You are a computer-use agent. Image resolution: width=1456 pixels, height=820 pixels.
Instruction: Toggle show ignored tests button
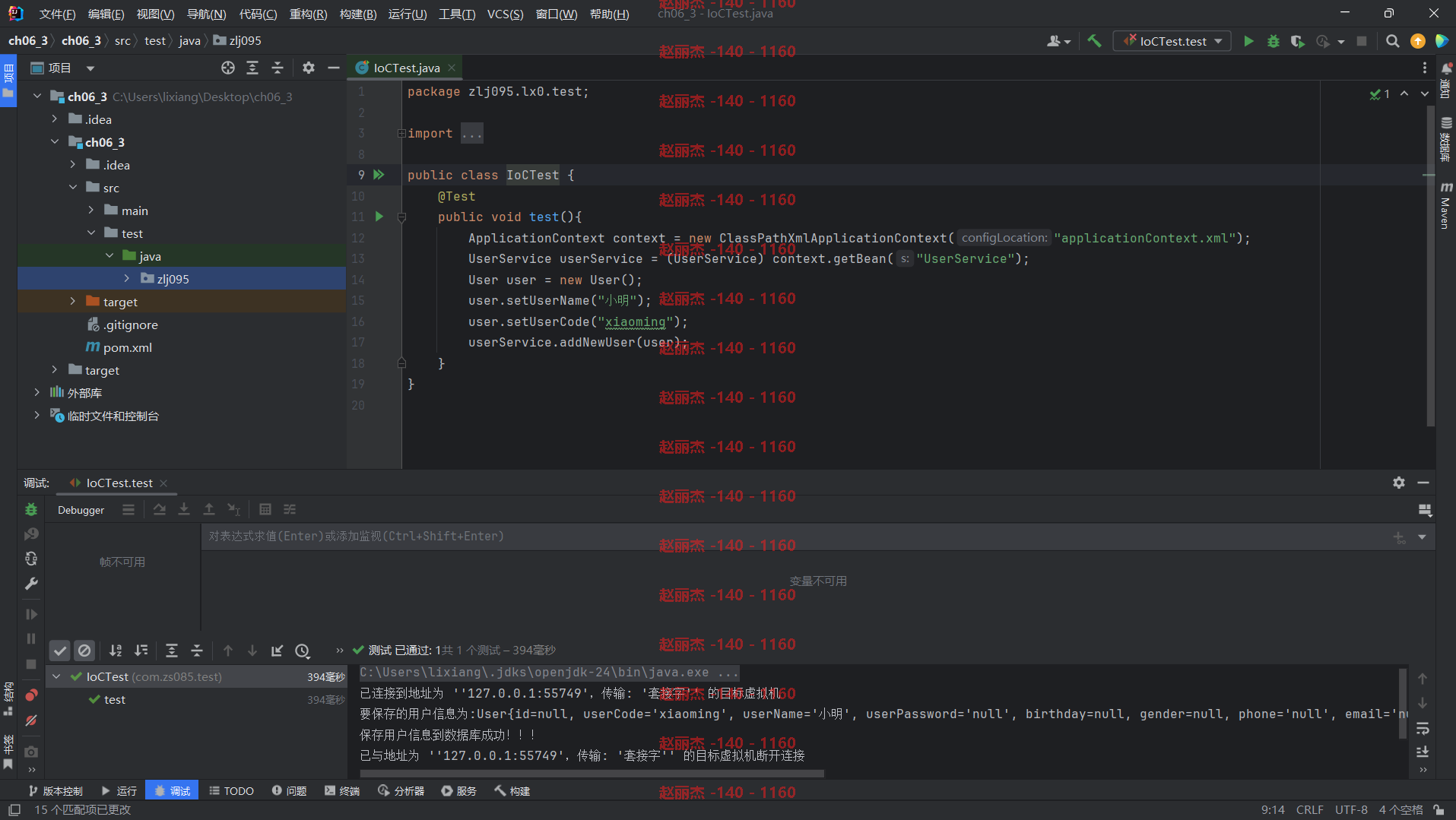(84, 651)
